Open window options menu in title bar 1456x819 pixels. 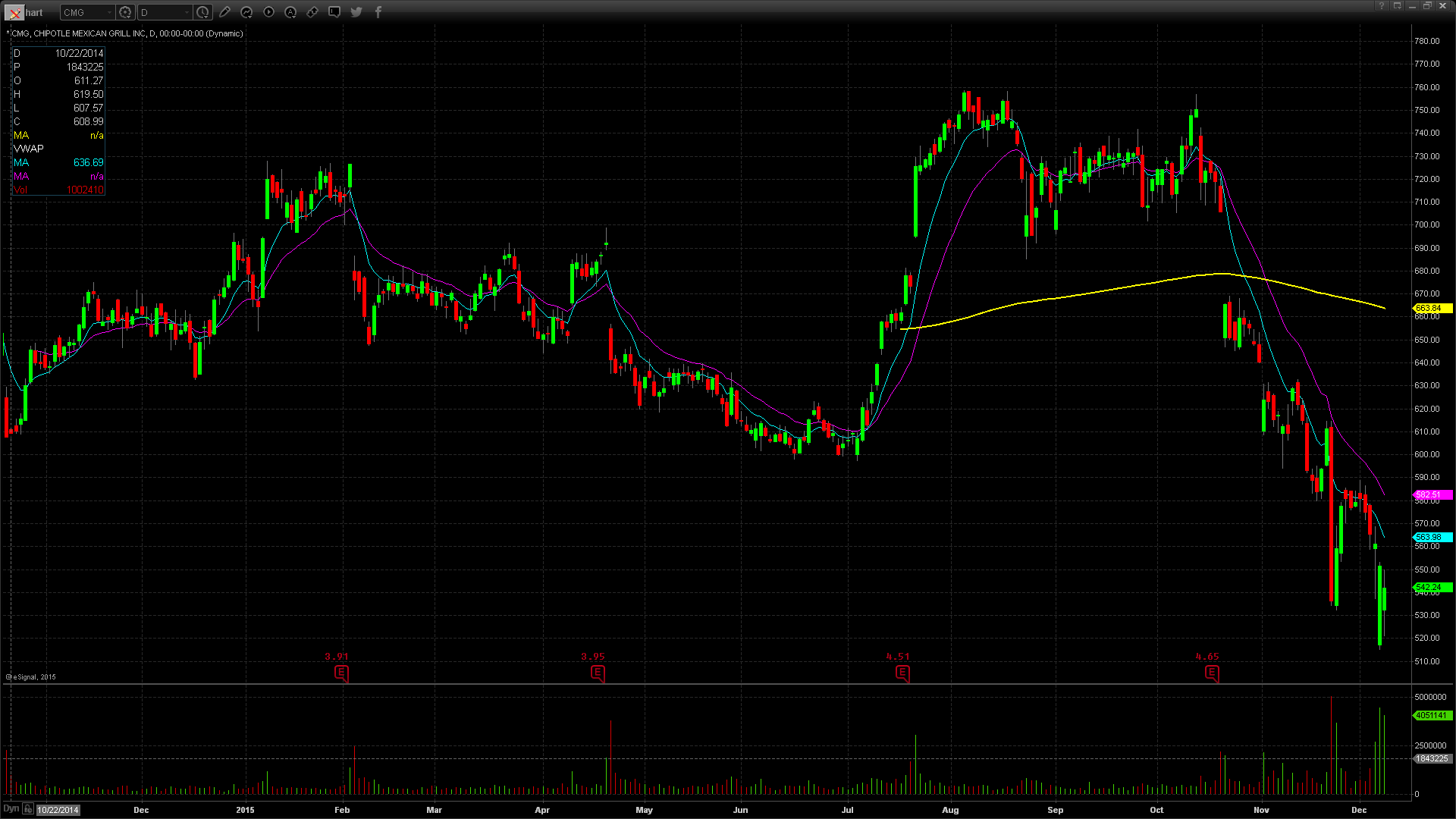pos(1397,6)
